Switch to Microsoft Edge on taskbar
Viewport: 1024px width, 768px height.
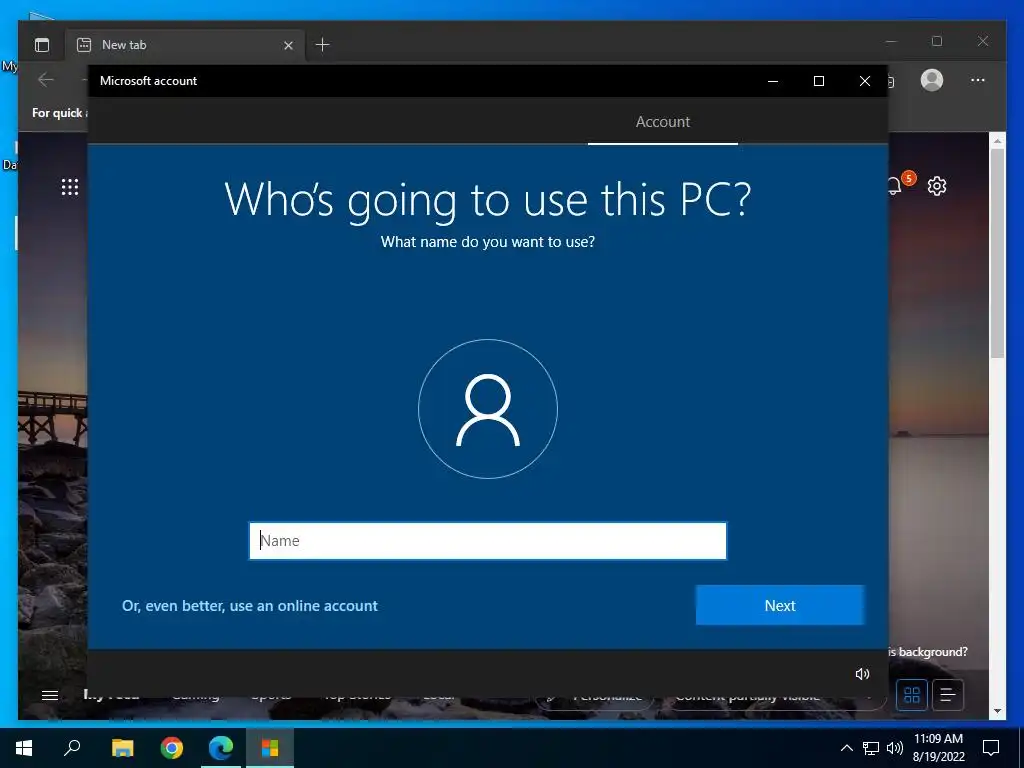(221, 748)
